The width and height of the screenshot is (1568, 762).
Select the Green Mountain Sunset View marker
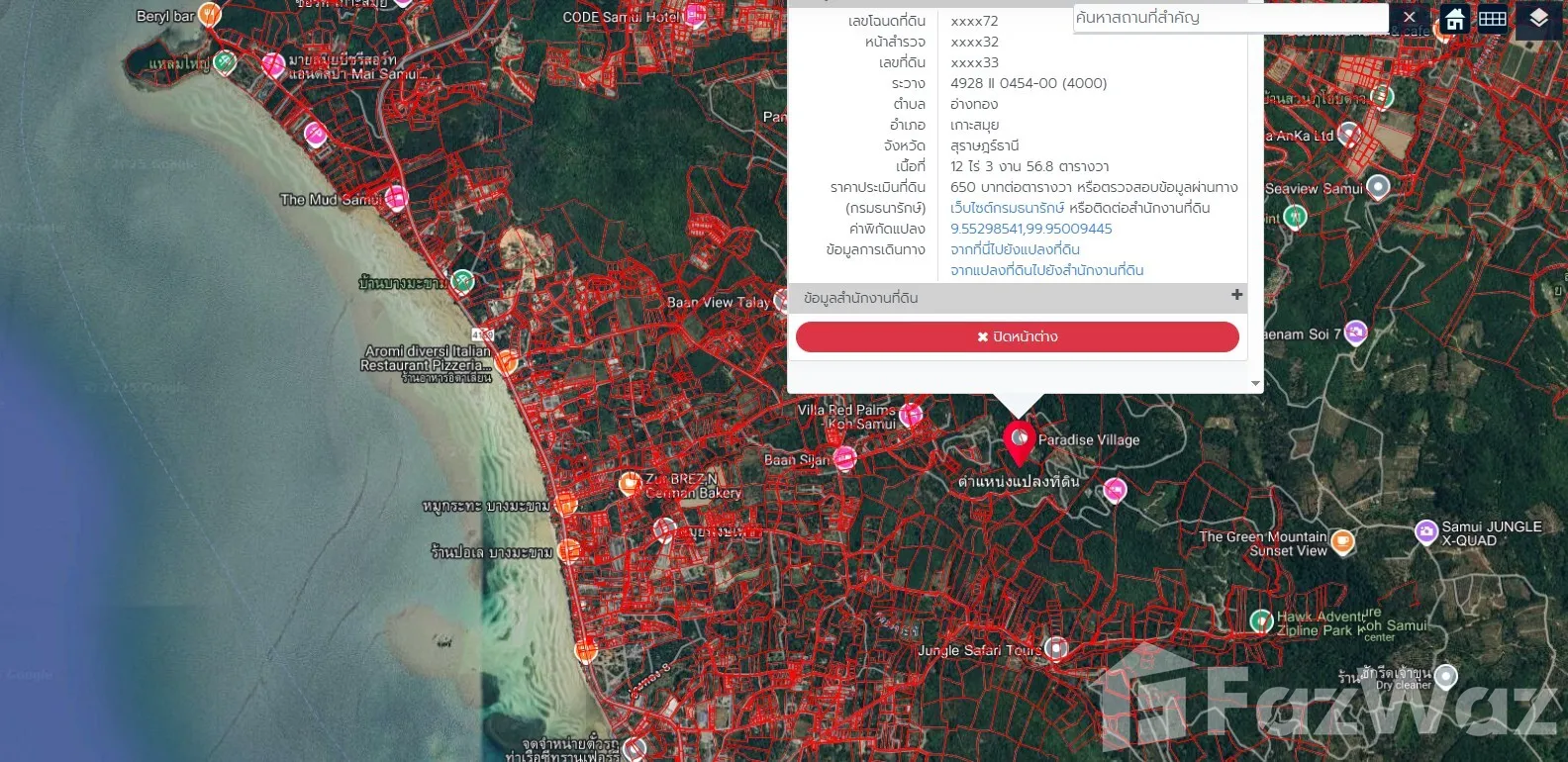1342,541
